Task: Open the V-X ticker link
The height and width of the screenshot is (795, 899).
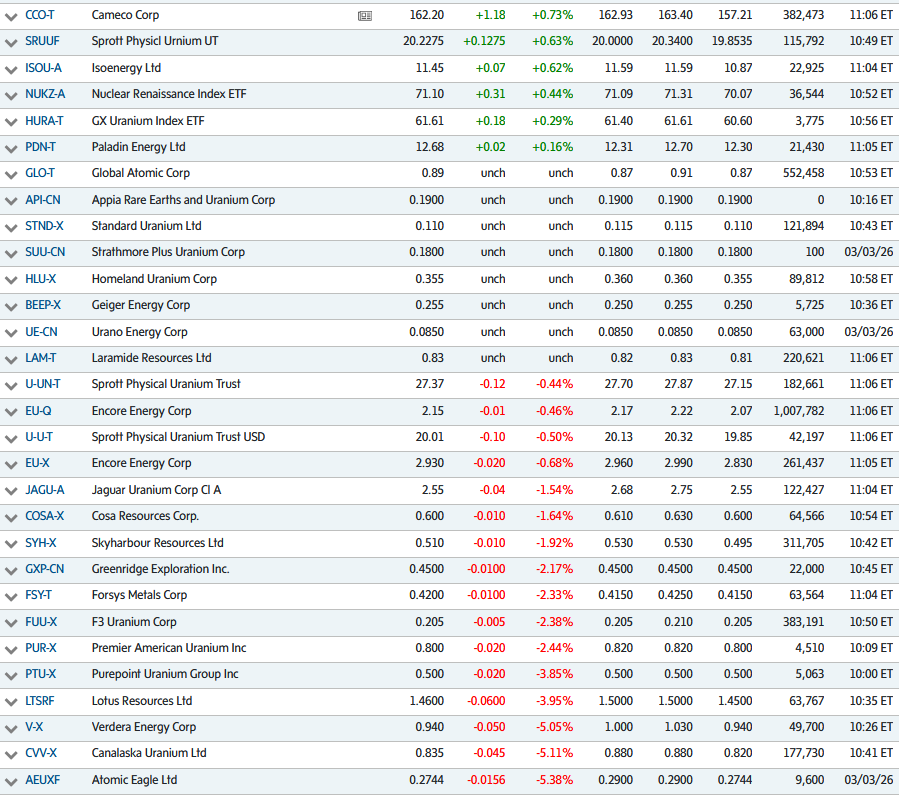Action: (x=34, y=727)
